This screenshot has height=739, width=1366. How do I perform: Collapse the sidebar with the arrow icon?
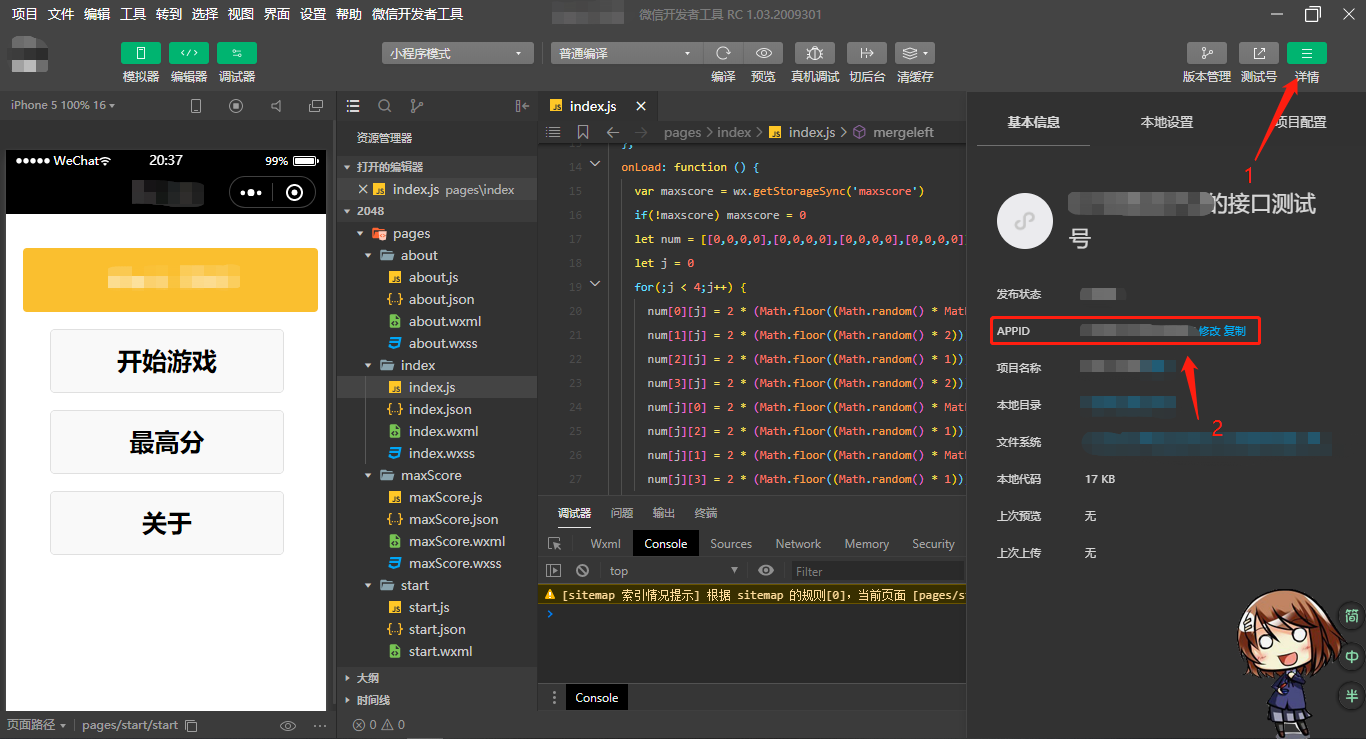tap(522, 106)
